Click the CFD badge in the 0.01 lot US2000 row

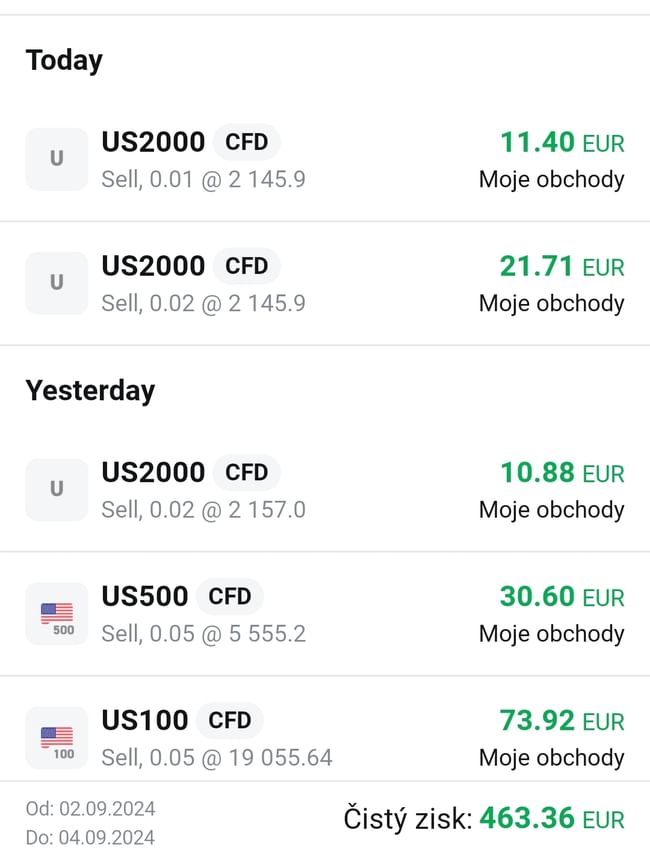[x=246, y=142]
